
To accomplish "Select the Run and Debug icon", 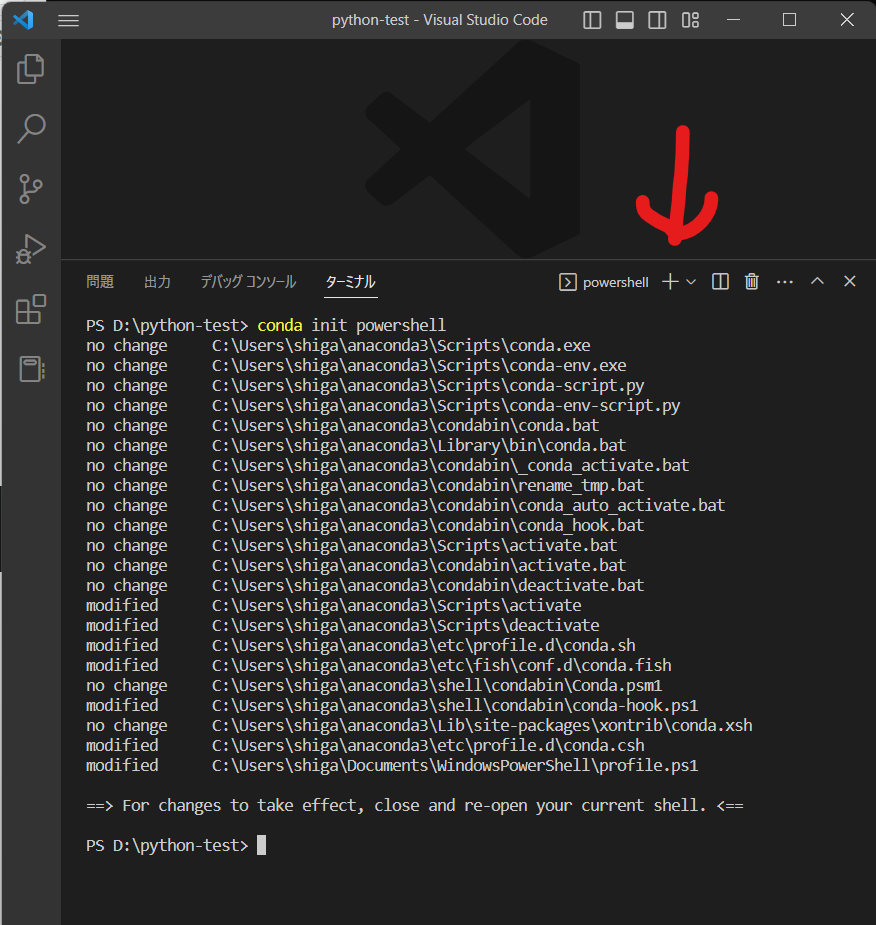I will click(x=30, y=249).
